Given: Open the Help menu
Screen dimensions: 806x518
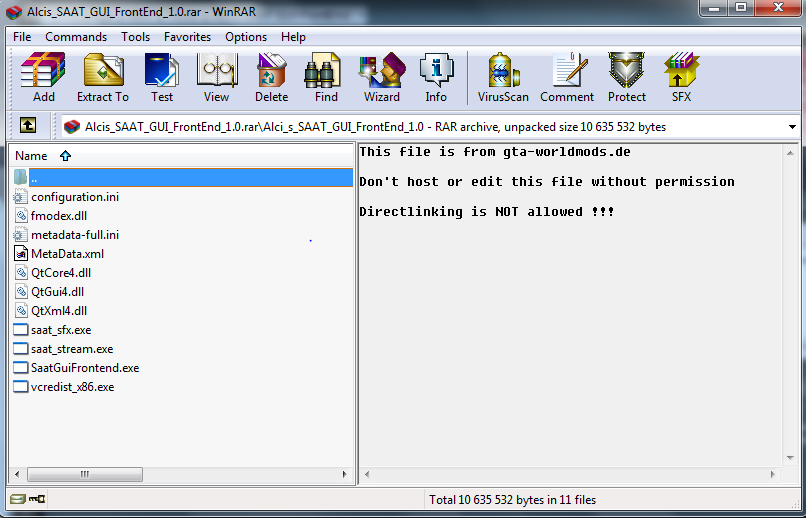Looking at the screenshot, I should (x=294, y=37).
